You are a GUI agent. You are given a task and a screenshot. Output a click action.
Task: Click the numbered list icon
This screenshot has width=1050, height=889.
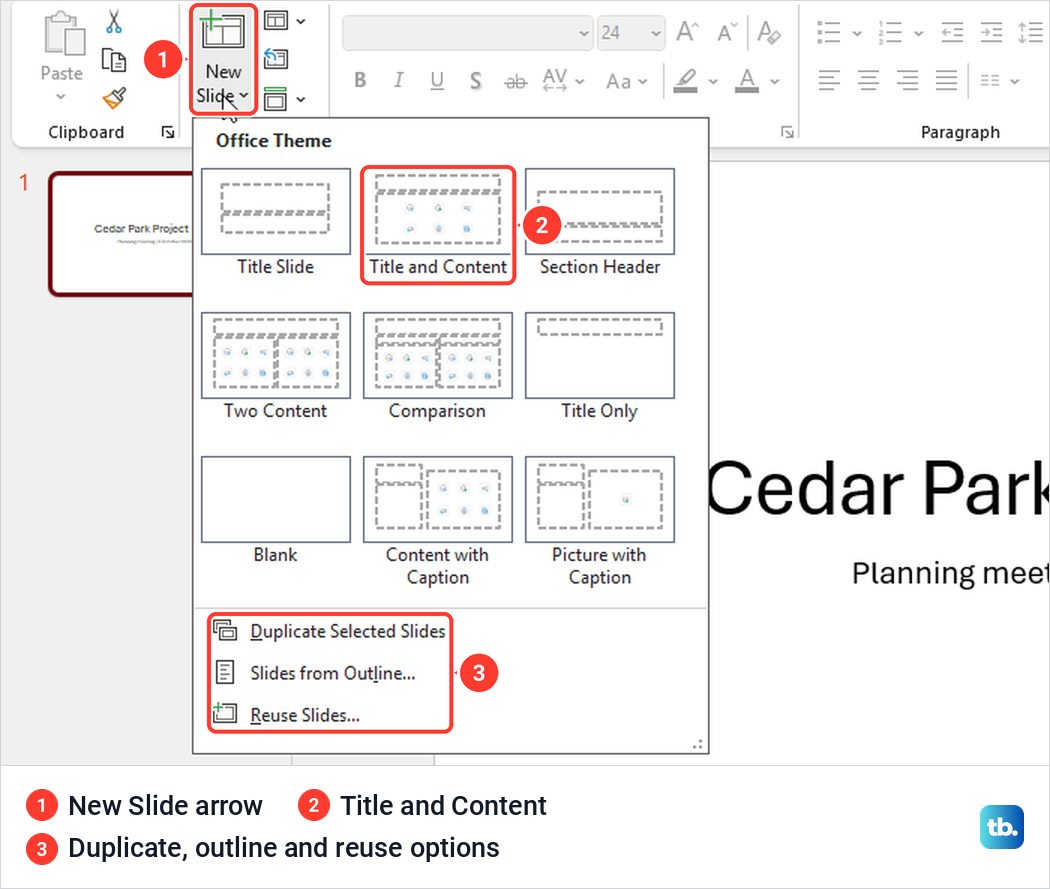(x=890, y=32)
